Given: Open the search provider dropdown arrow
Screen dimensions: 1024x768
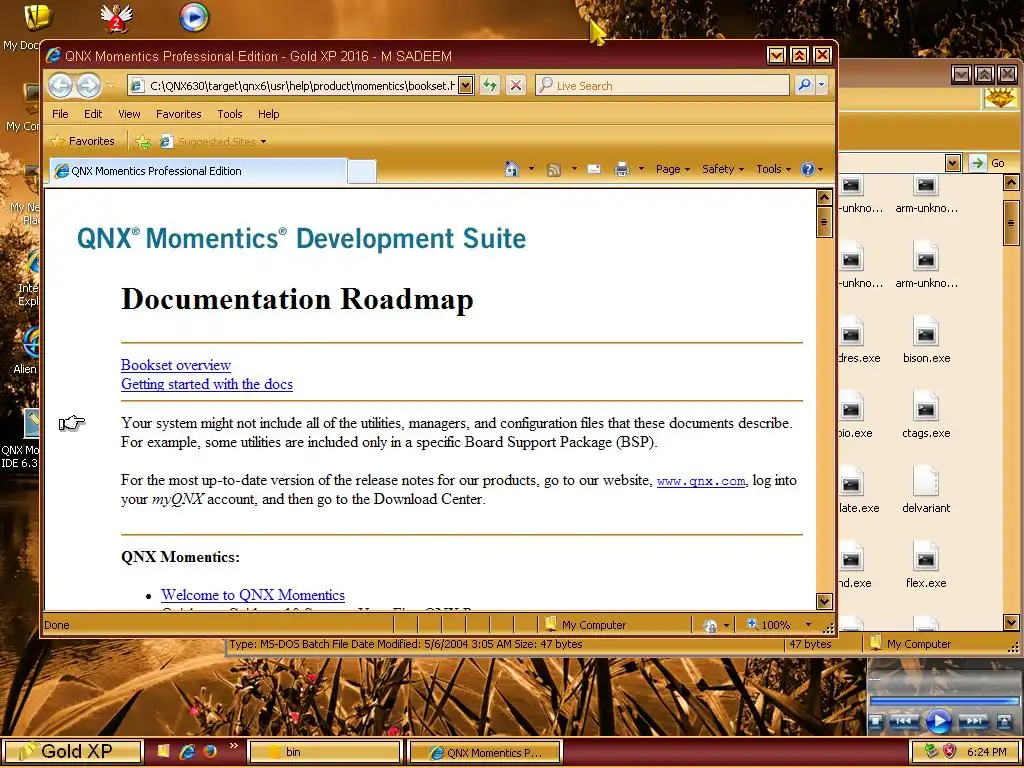Looking at the screenshot, I should click(x=822, y=85).
